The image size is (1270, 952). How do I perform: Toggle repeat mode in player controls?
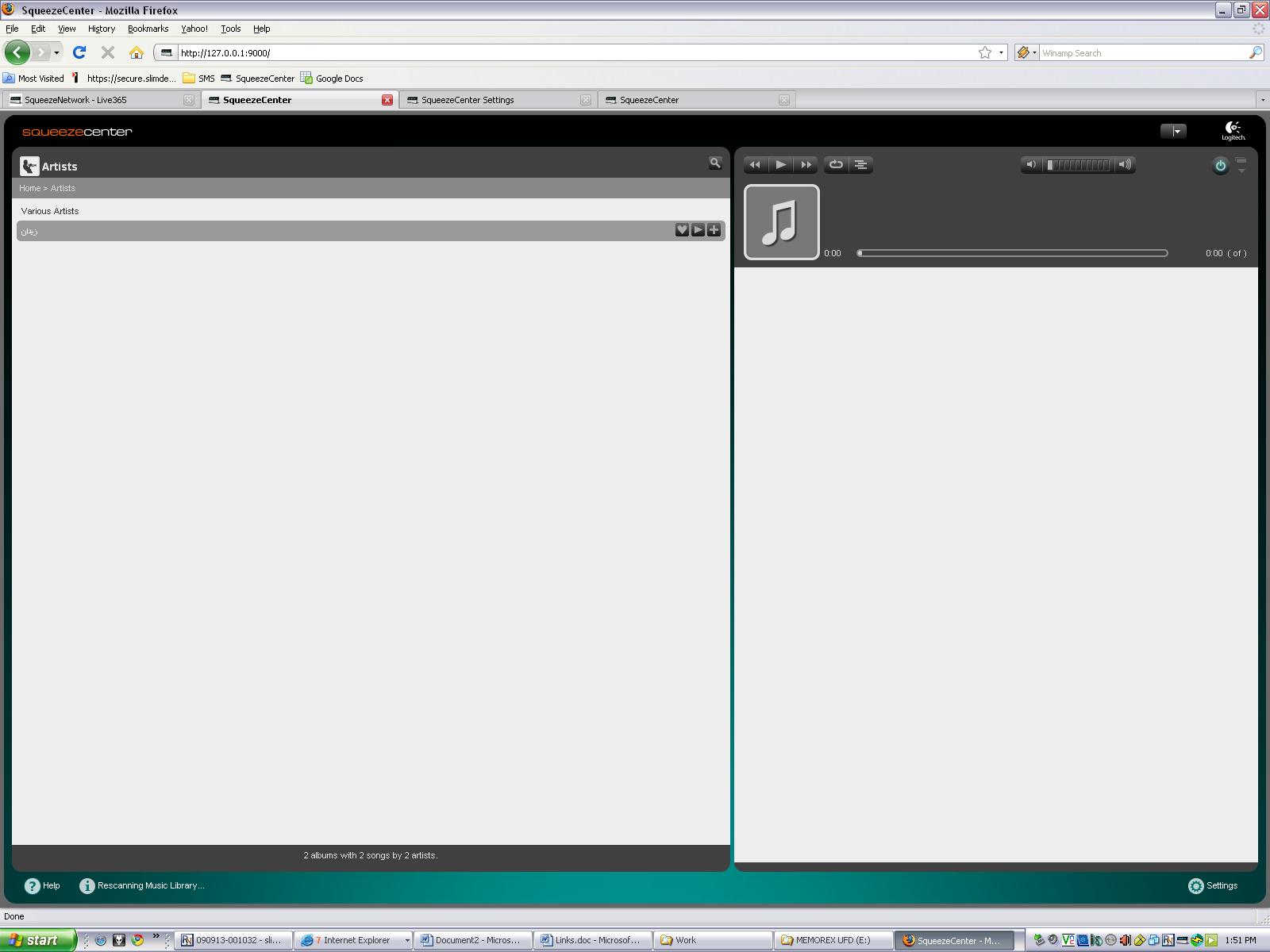coord(836,165)
